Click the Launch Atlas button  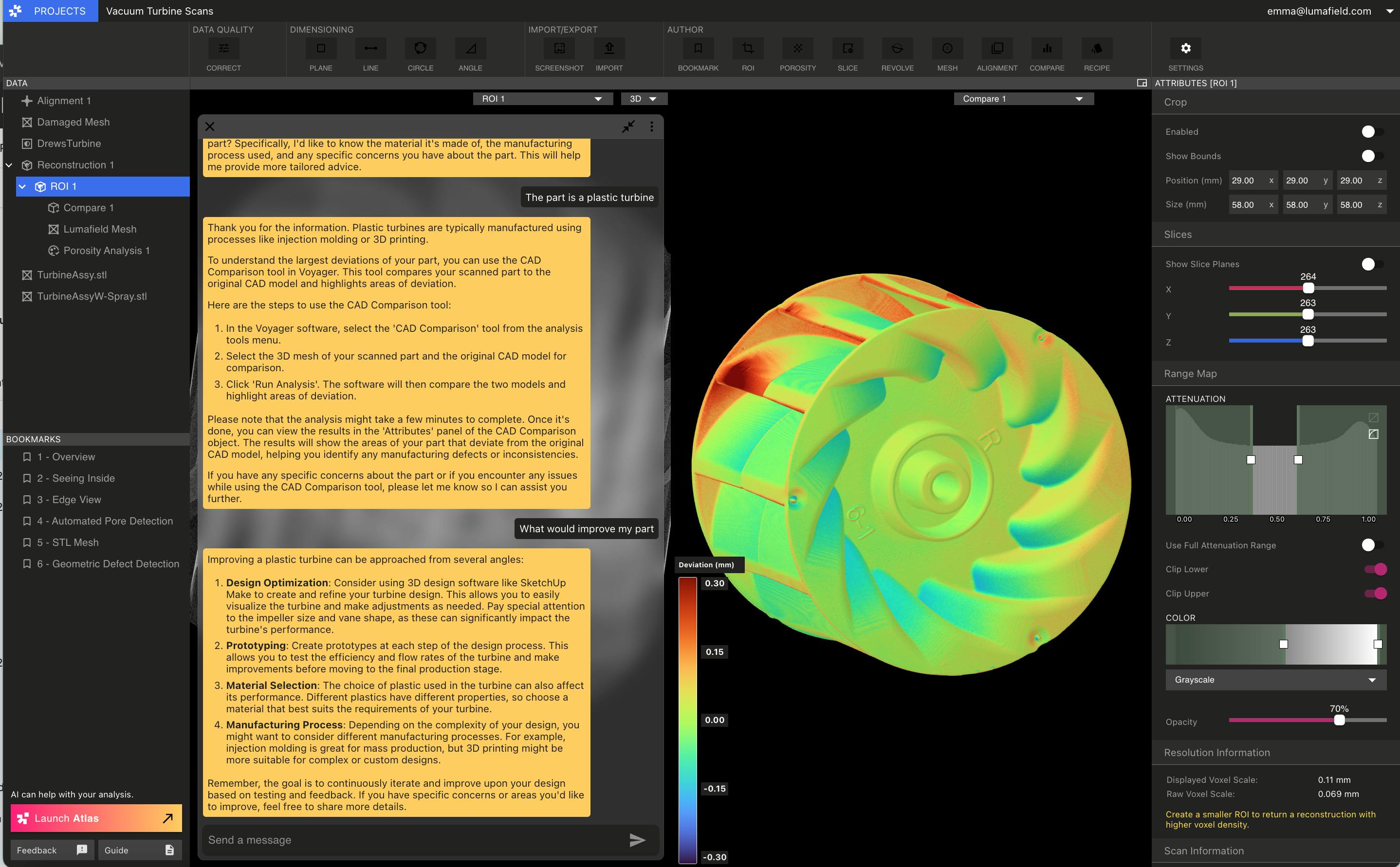96,818
